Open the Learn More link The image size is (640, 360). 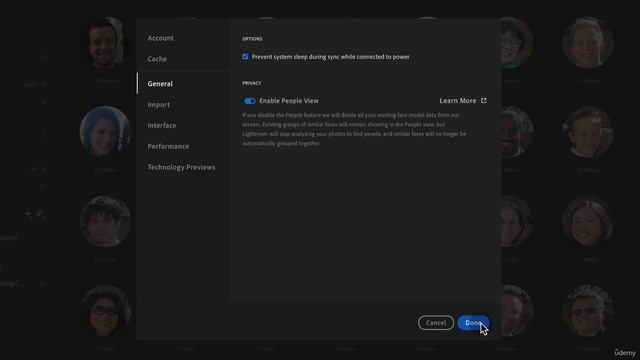(458, 100)
